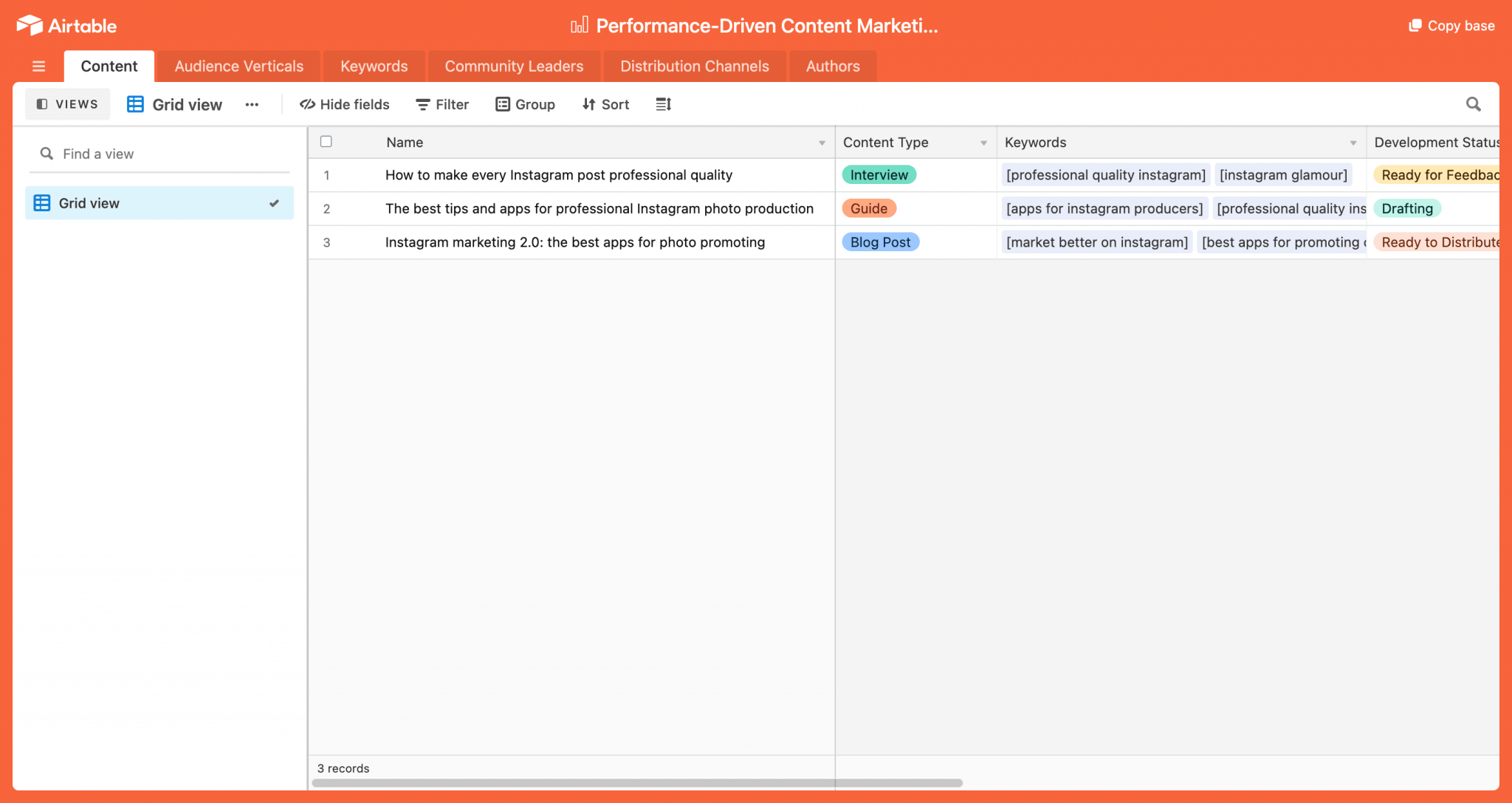1512x803 pixels.
Task: Open Grid view options ellipsis
Action: [x=252, y=104]
